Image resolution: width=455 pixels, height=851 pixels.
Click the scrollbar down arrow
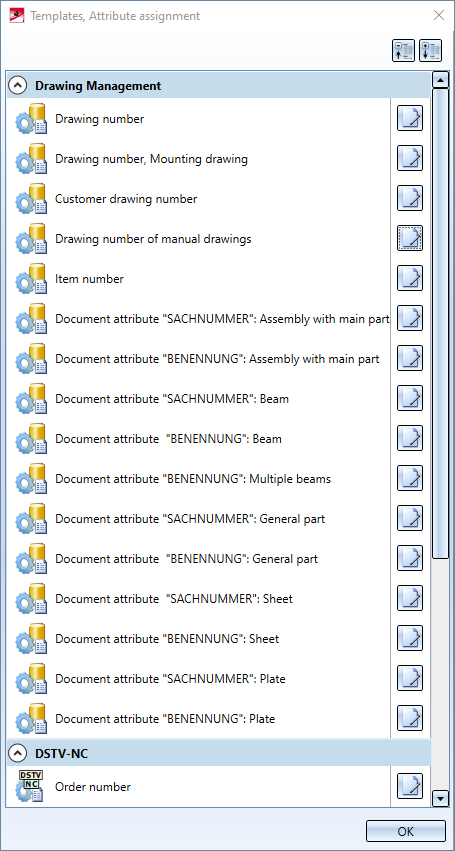[x=439, y=798]
